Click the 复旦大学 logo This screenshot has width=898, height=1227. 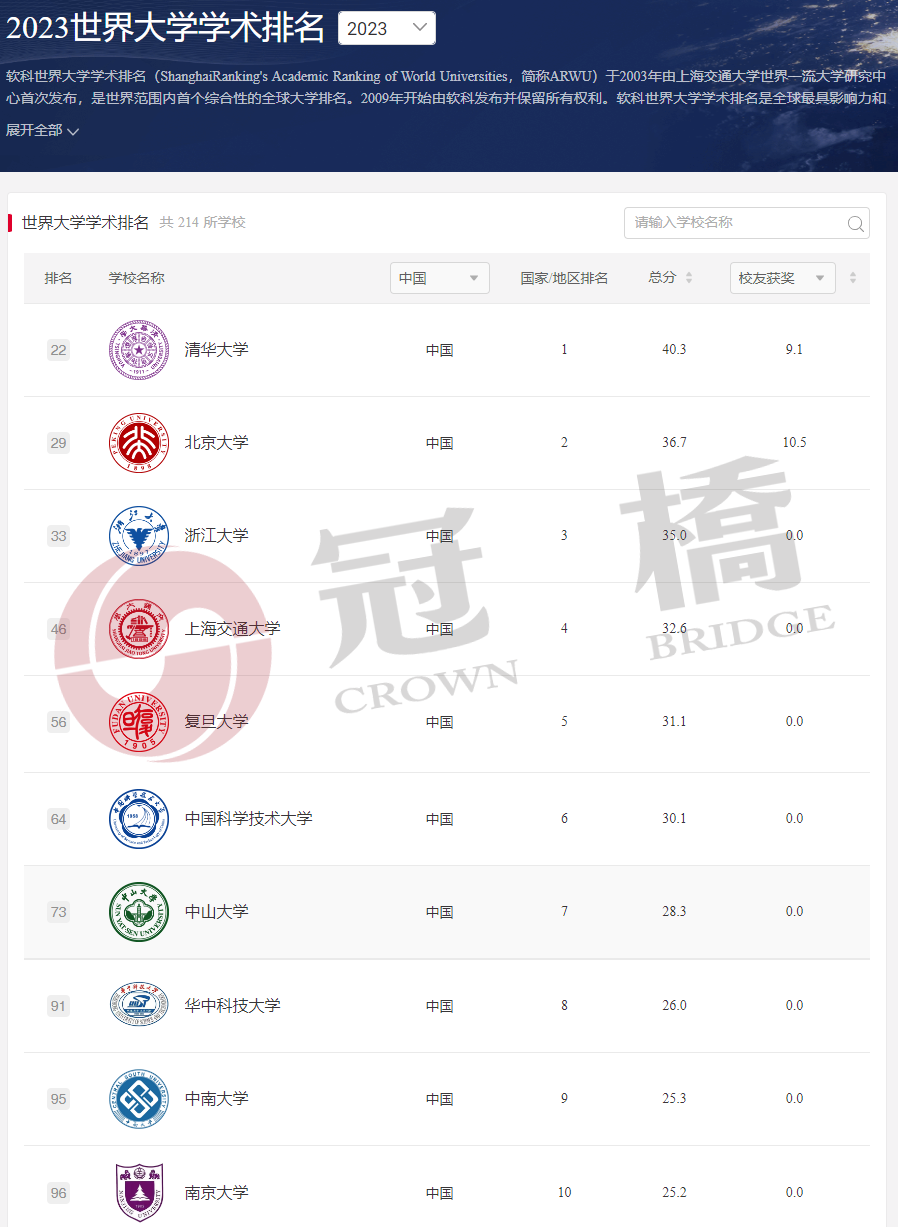(139, 722)
